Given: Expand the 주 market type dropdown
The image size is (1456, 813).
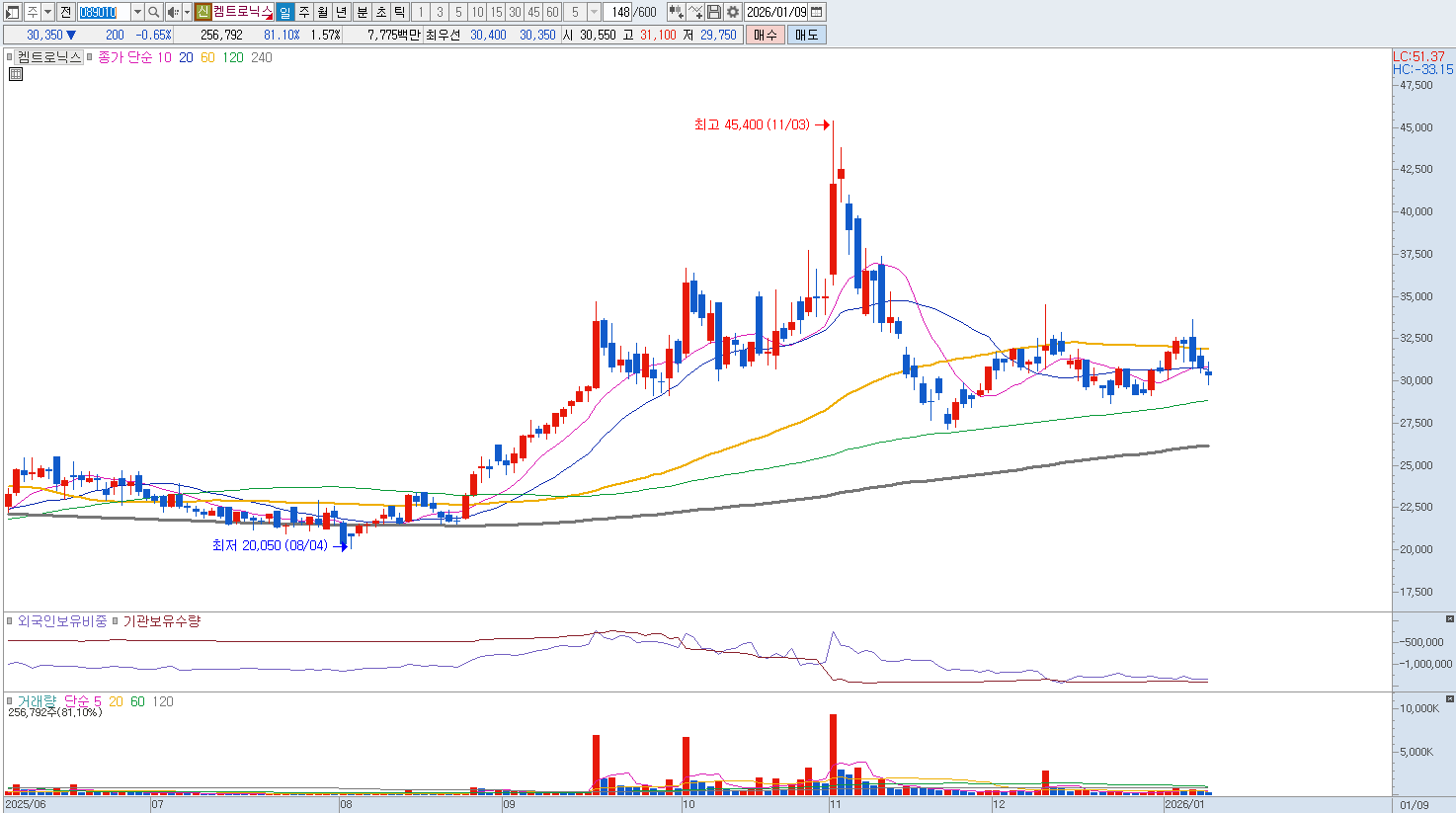Looking at the screenshot, I should click(x=47, y=12).
